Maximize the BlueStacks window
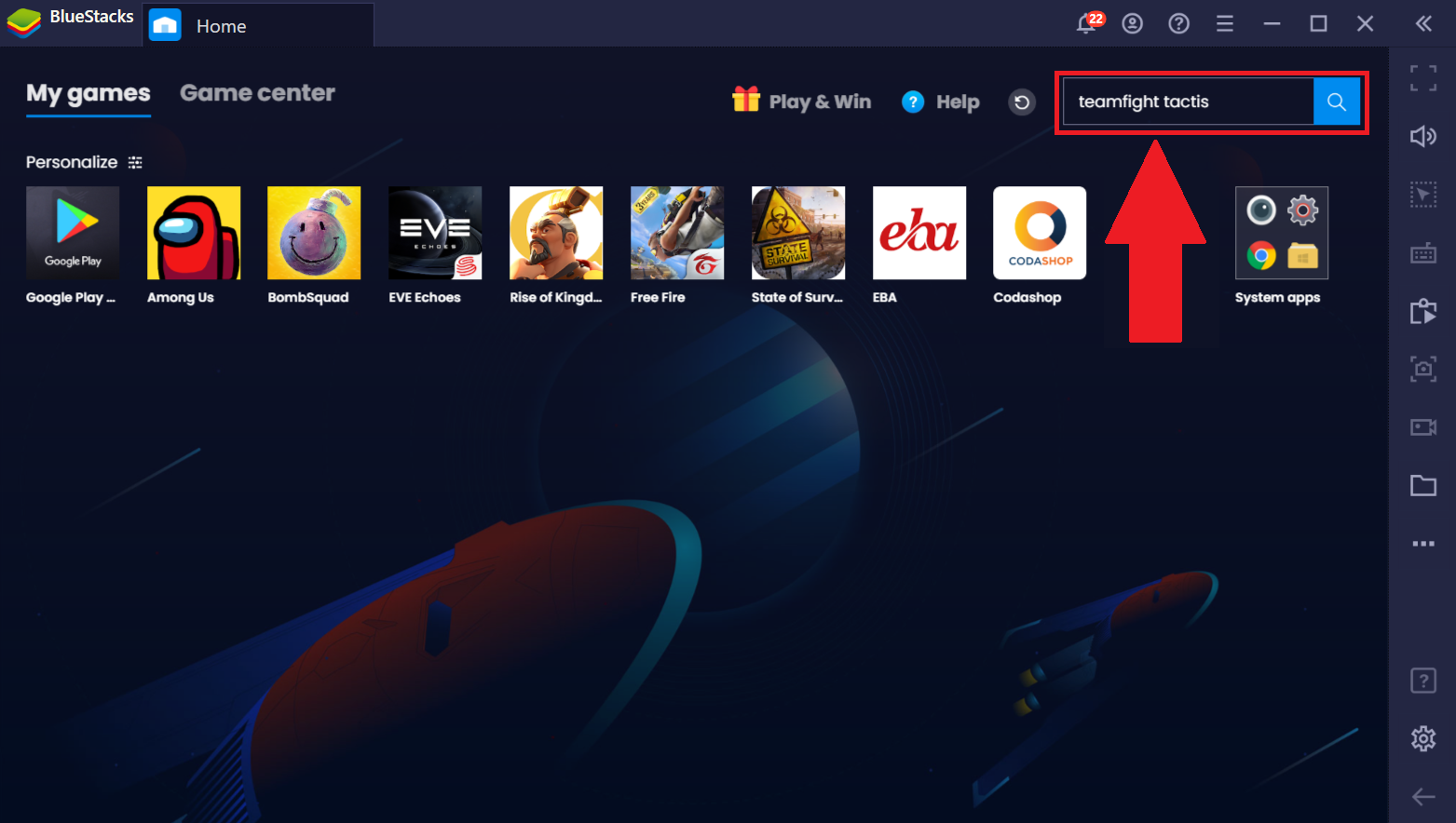This screenshot has height=823, width=1456. 1318,23
